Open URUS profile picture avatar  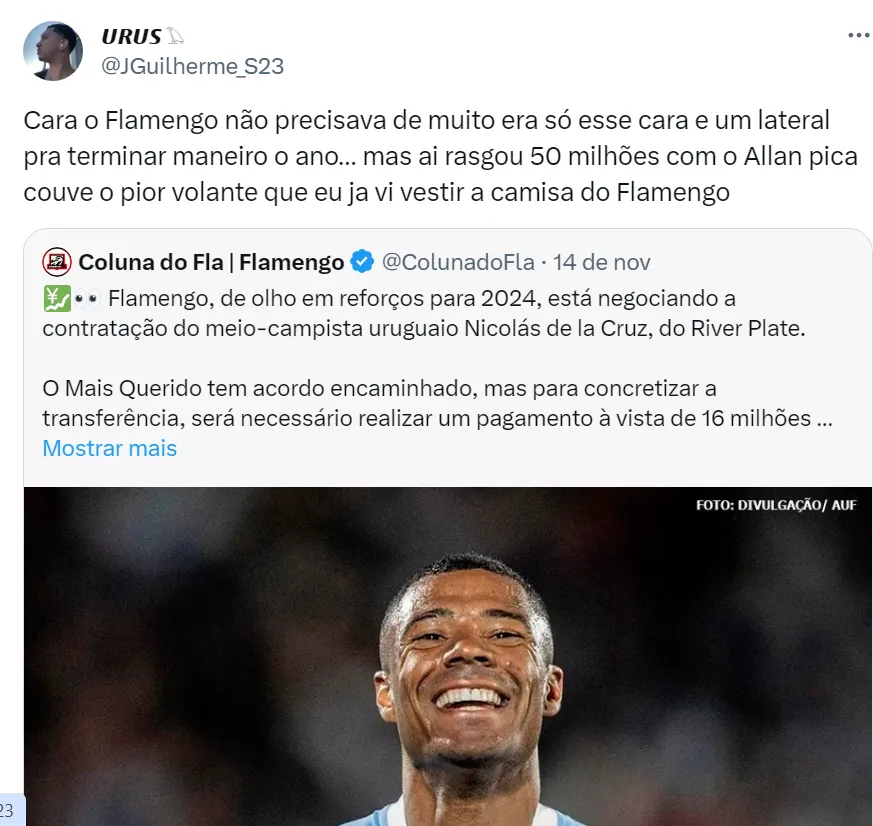pos(53,51)
